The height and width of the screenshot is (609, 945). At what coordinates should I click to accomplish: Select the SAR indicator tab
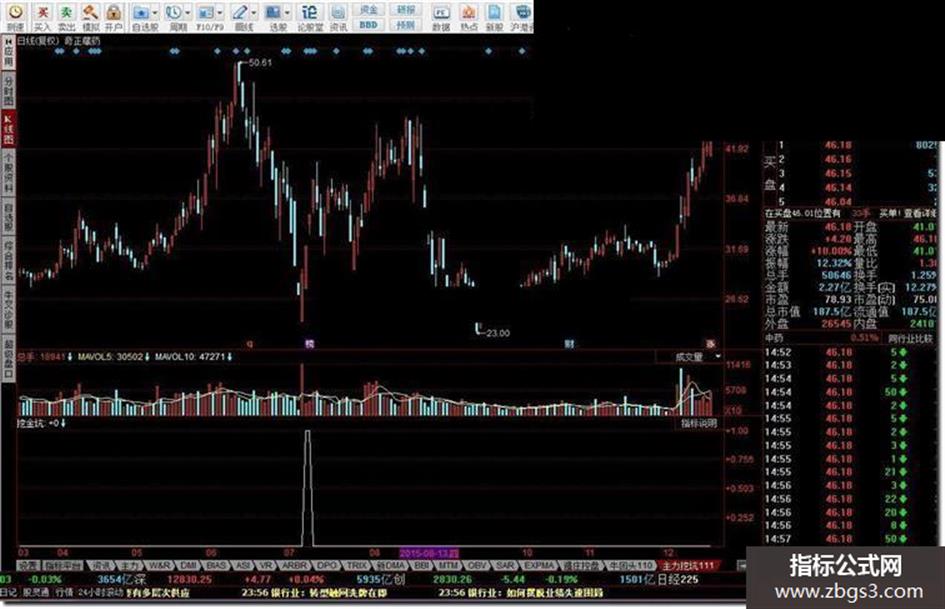point(505,566)
